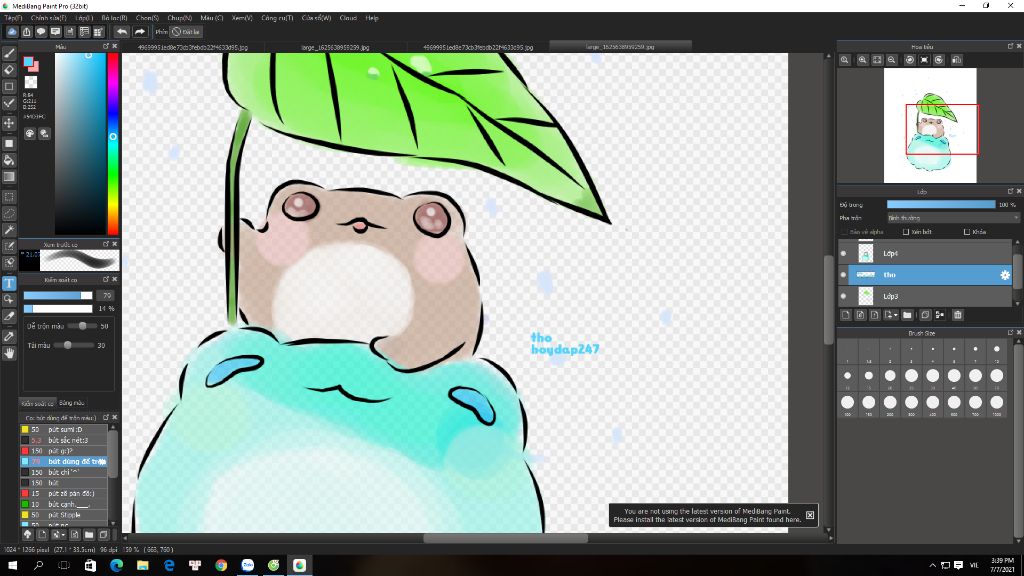Select the Text tool
This screenshot has width=1024, height=576.
[x=9, y=283]
